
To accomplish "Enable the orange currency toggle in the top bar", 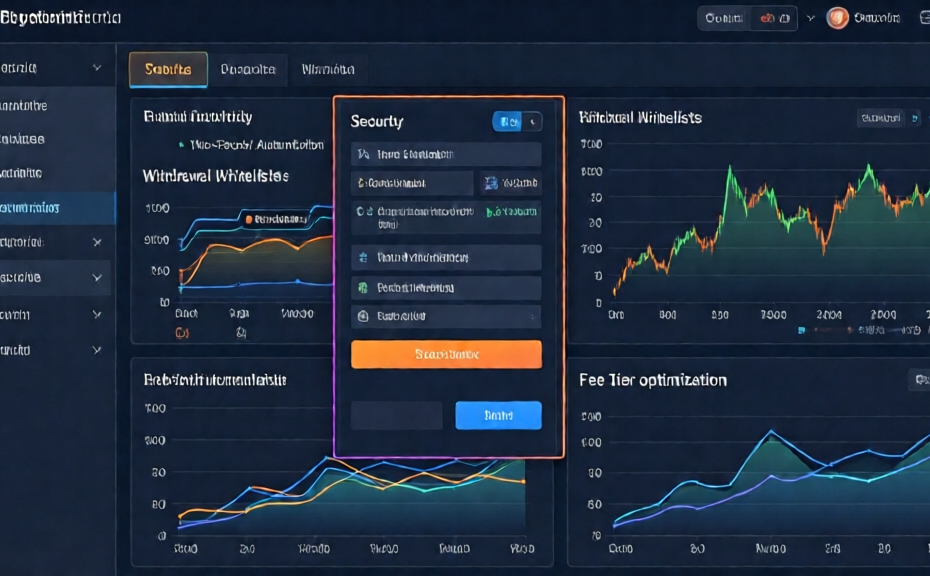I will coord(766,17).
